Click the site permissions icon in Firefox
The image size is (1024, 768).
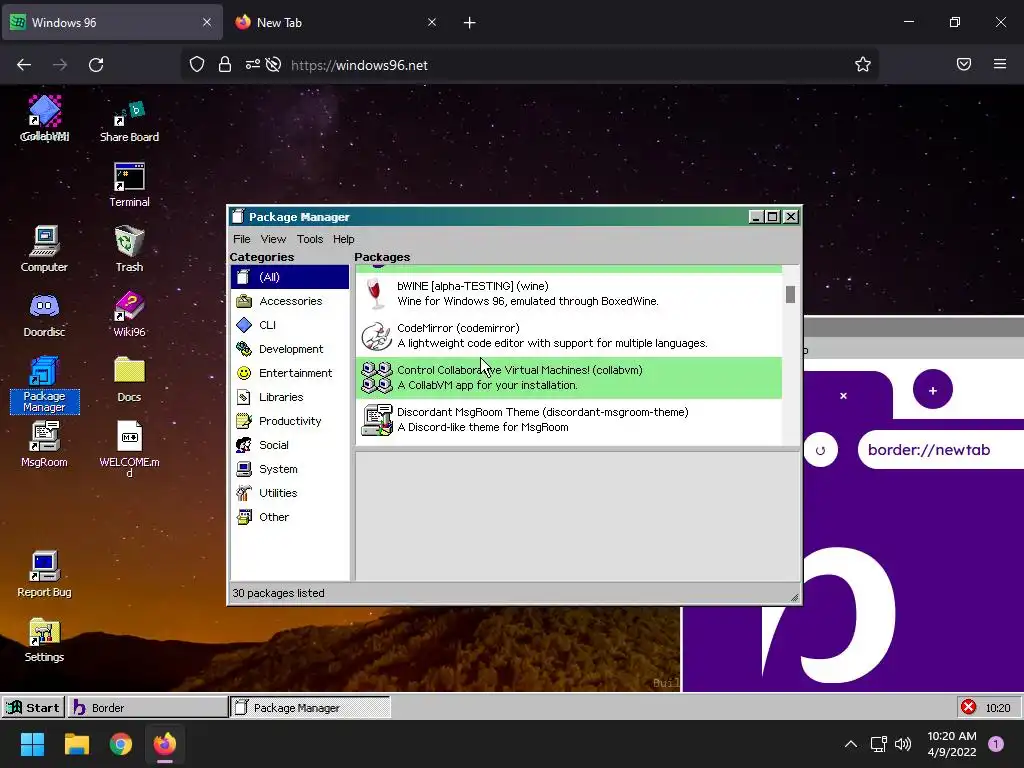(x=253, y=65)
